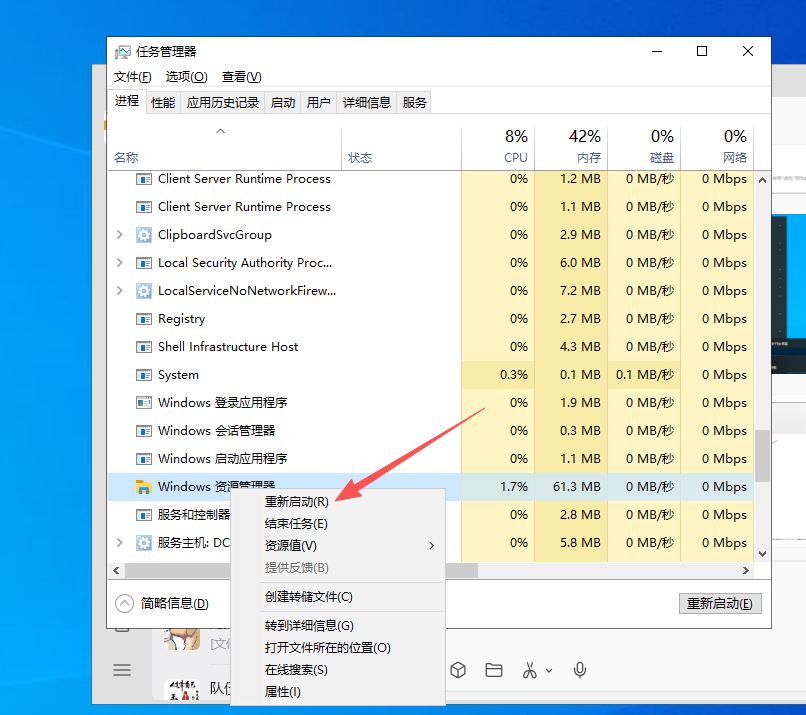Switch to the 性能 tab
806x715 pixels.
click(x=163, y=103)
